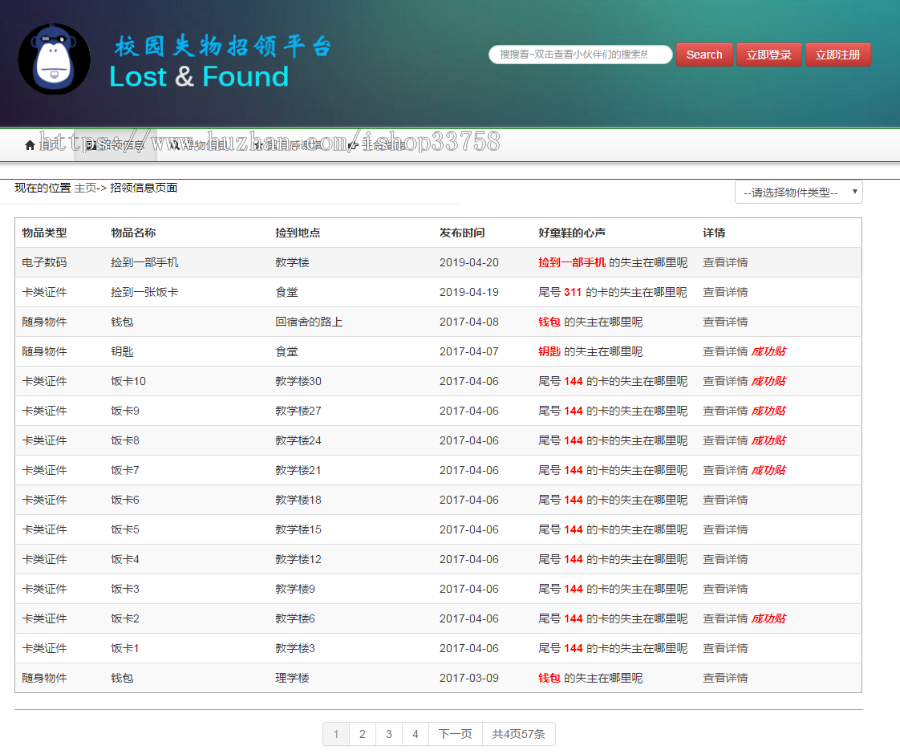Select page 4 in pagination
Image resolution: width=900 pixels, height=754 pixels.
[414, 733]
